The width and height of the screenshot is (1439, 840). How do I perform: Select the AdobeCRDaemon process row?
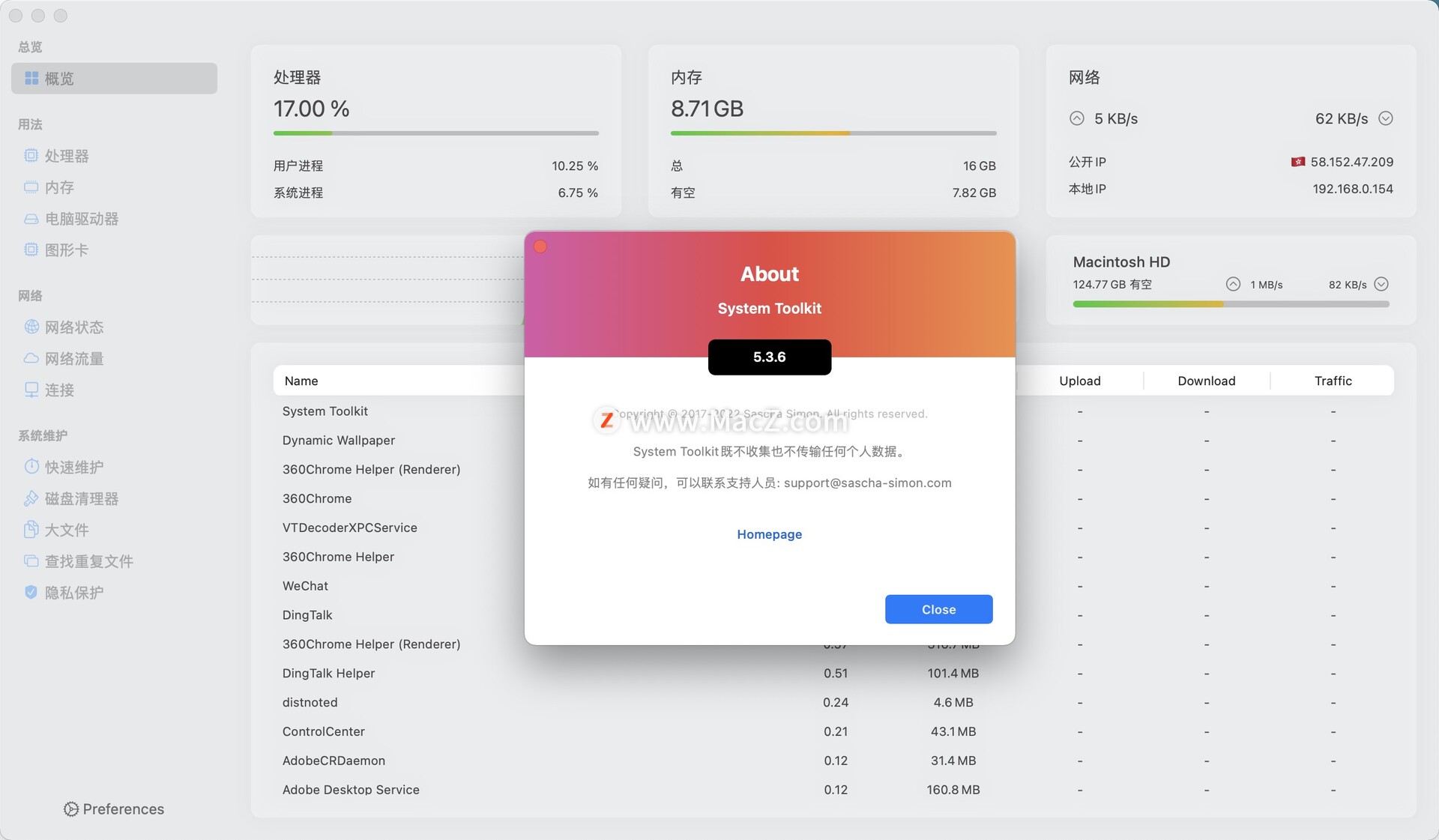pos(833,761)
